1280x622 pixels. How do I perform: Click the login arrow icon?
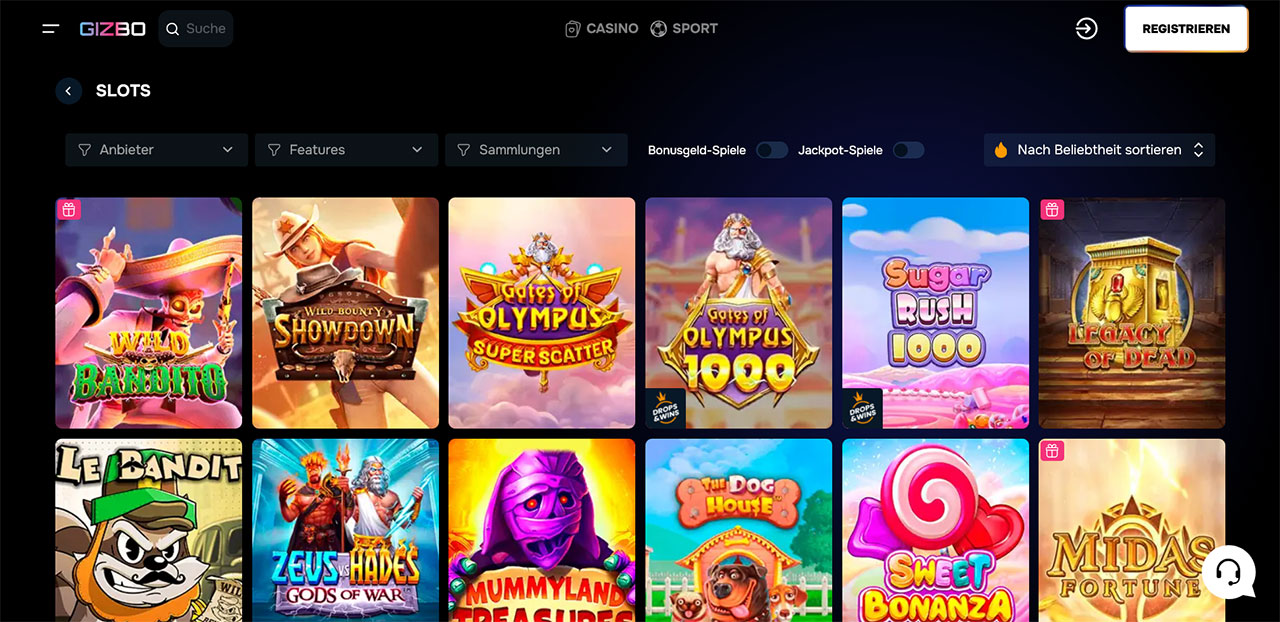[1086, 29]
